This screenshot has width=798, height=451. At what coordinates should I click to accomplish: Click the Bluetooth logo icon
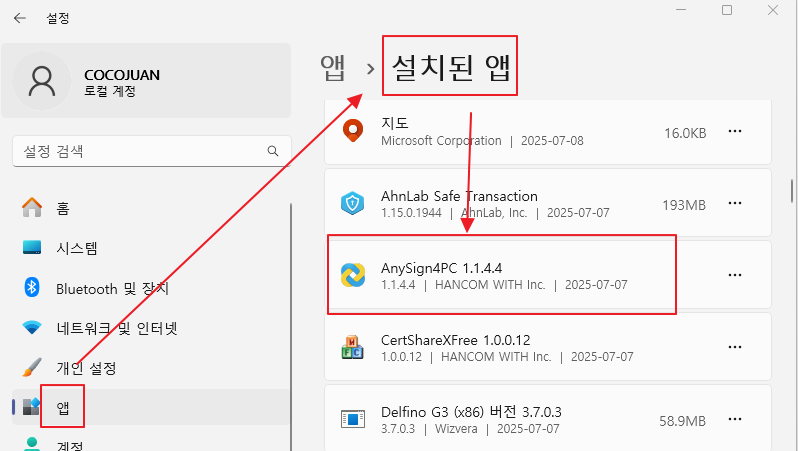pos(32,287)
